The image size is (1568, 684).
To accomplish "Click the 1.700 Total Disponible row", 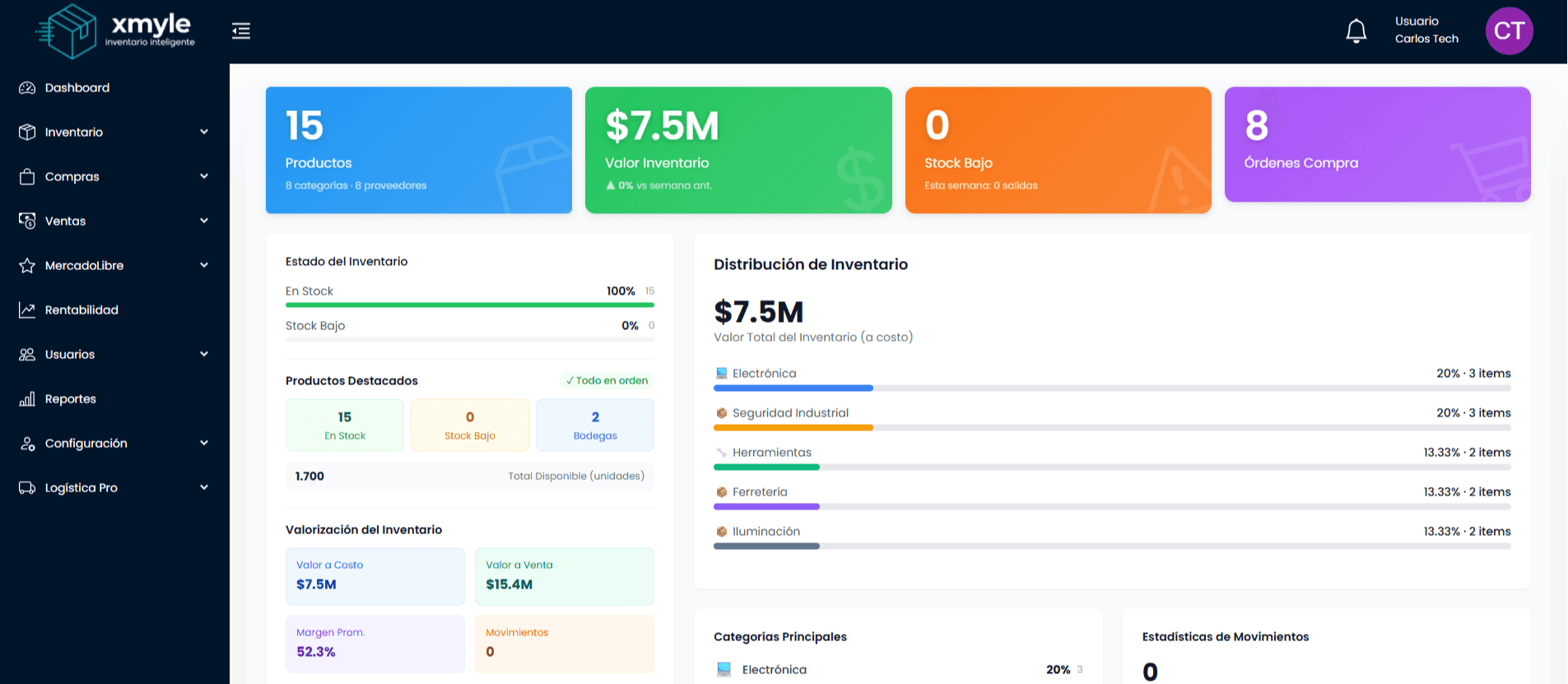I will (x=470, y=477).
